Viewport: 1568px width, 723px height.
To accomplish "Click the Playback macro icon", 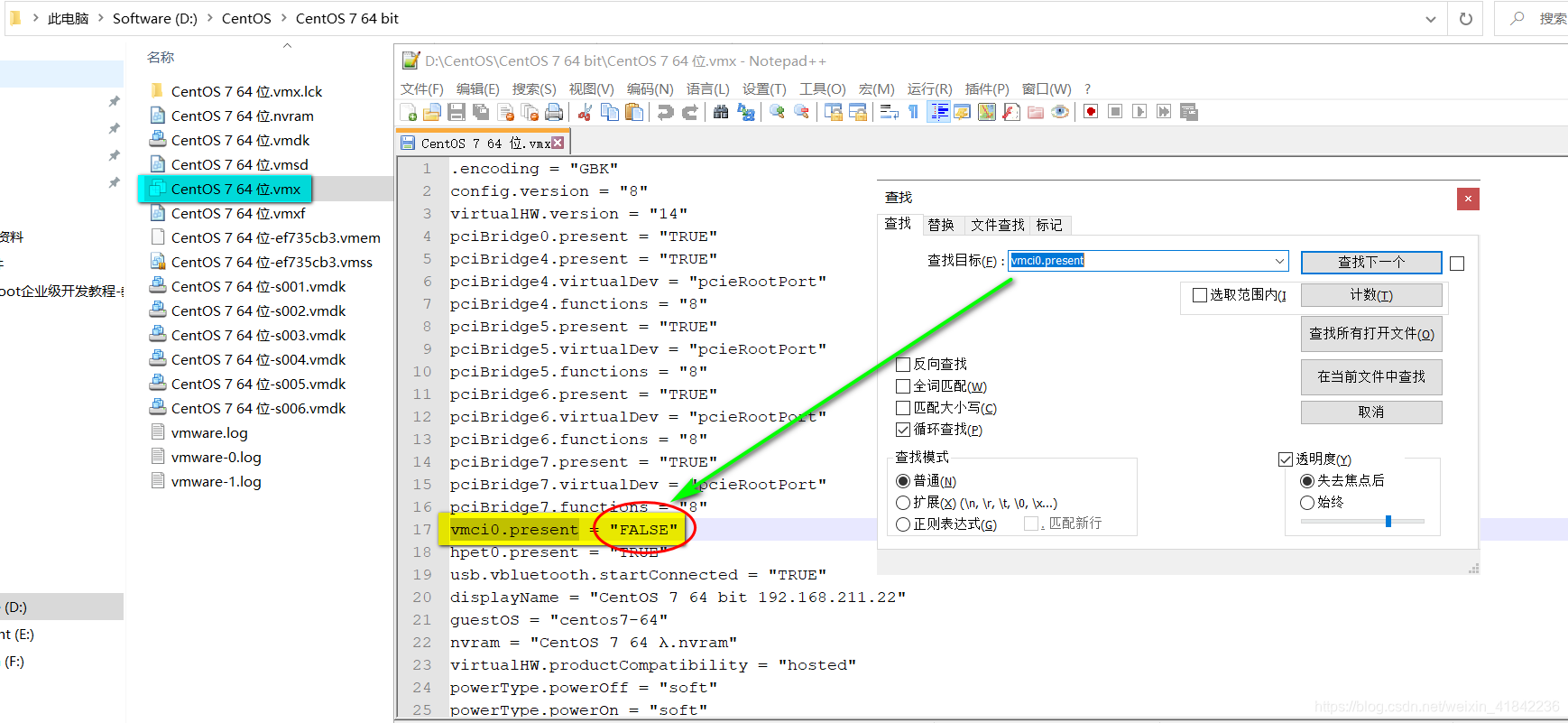I will [1139, 112].
